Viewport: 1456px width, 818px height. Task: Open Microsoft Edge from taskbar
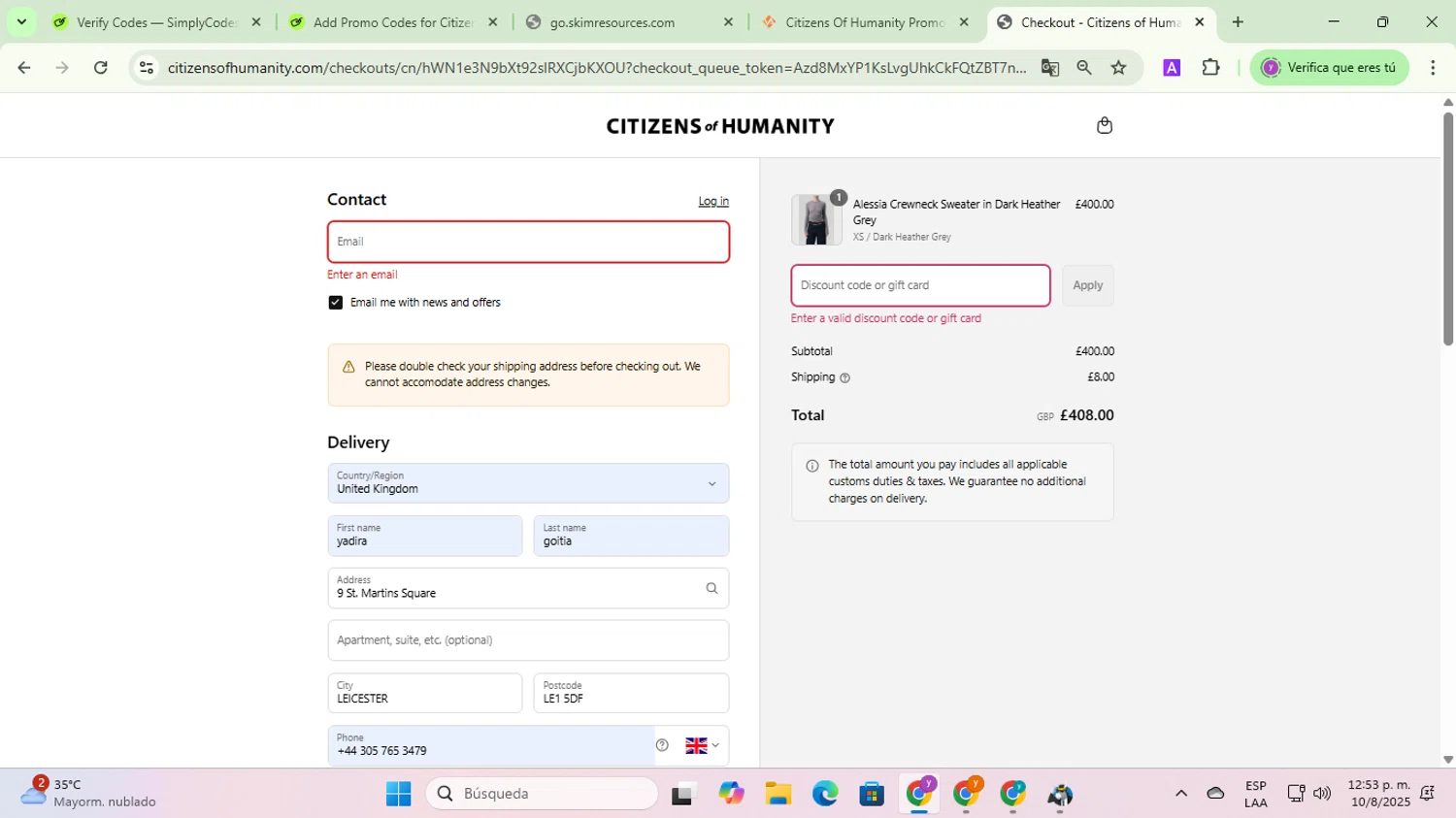tap(825, 794)
